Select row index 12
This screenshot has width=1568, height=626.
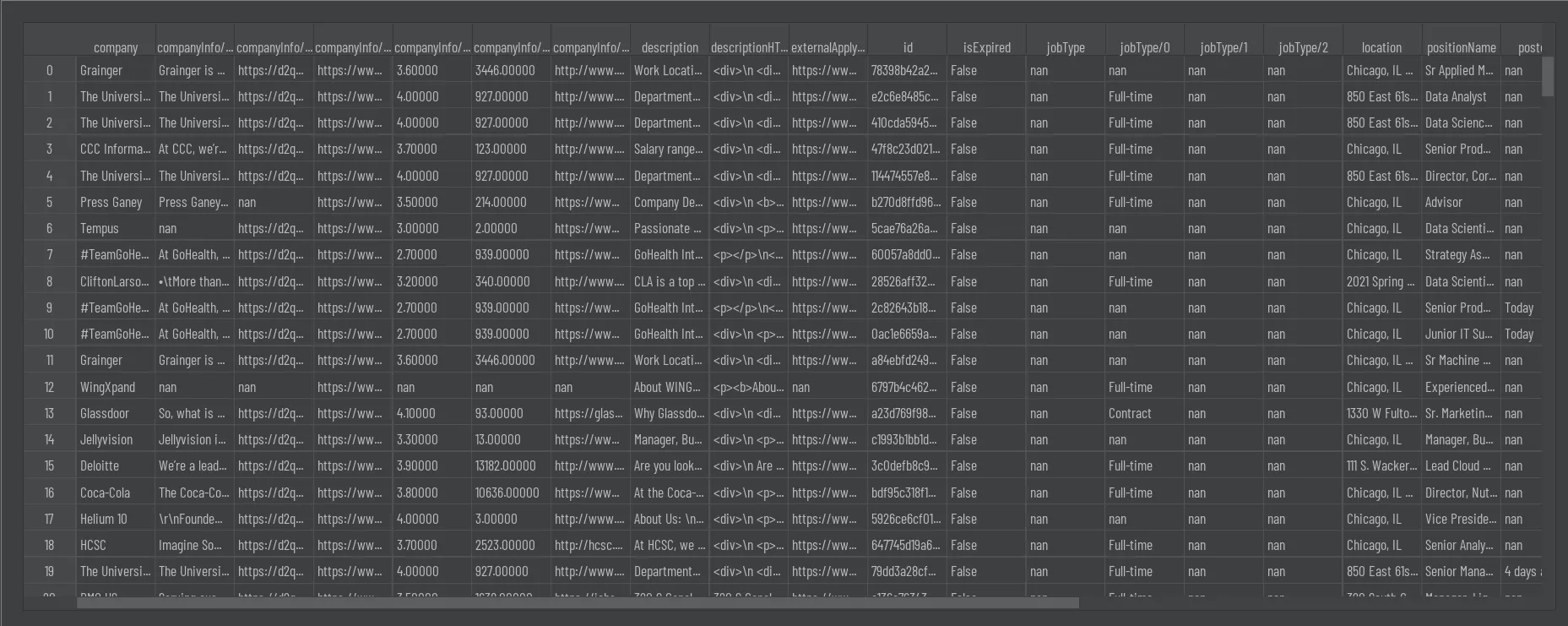[x=49, y=387]
